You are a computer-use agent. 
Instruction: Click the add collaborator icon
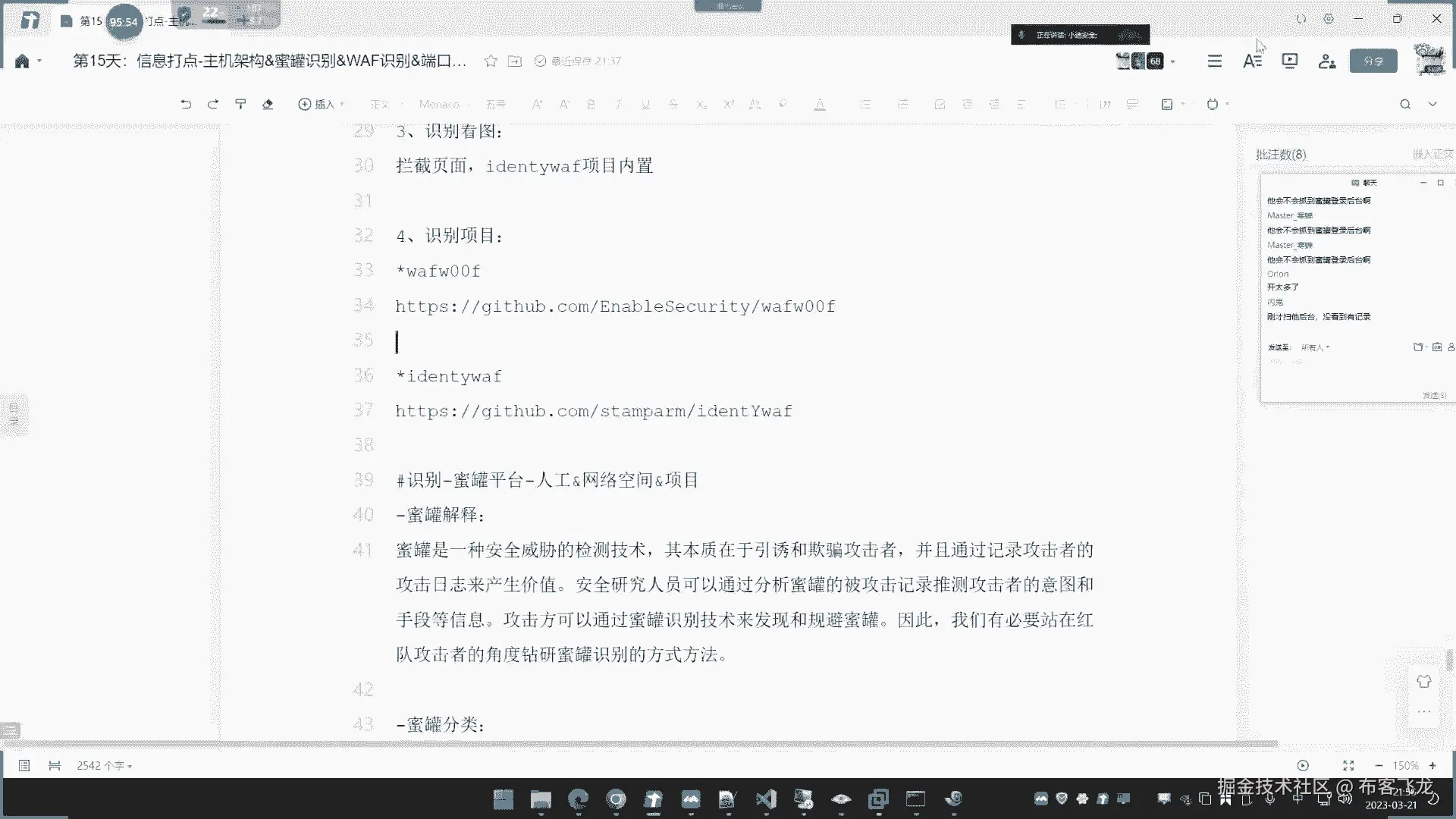1326,61
